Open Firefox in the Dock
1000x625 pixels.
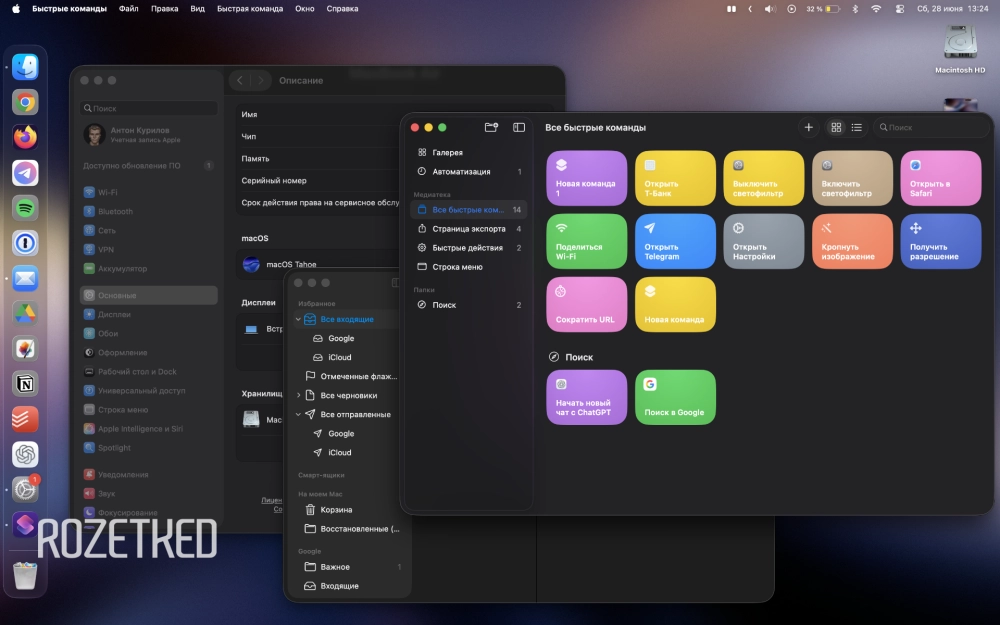point(26,137)
